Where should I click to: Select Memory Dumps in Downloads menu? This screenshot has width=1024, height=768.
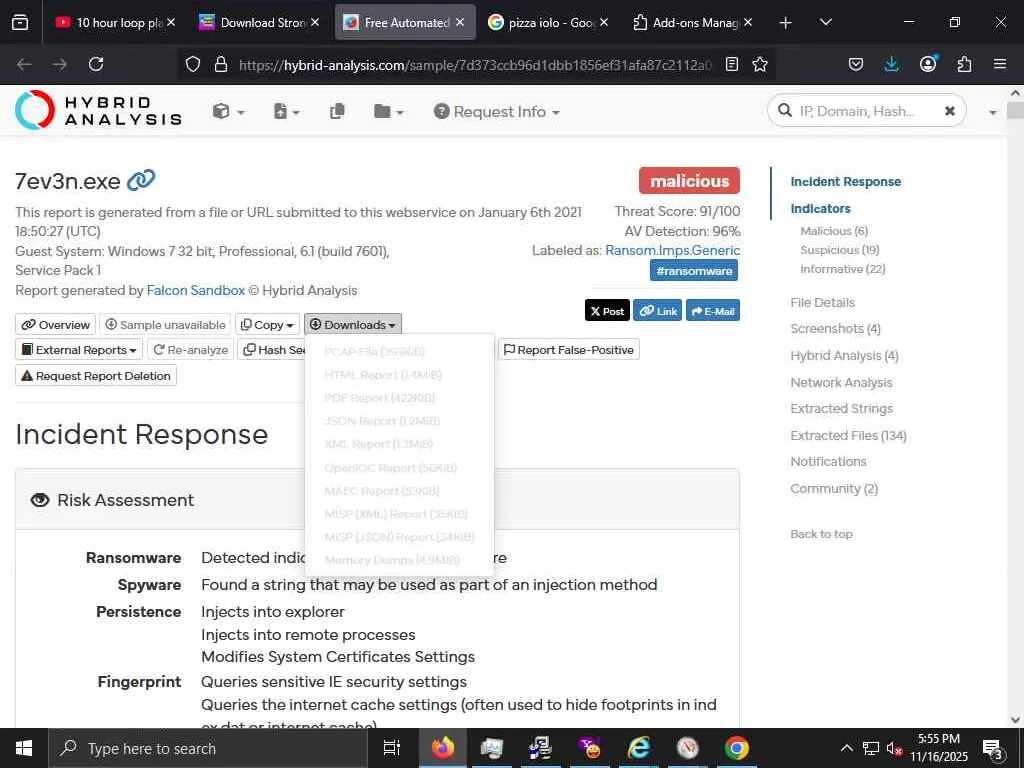(x=392, y=560)
